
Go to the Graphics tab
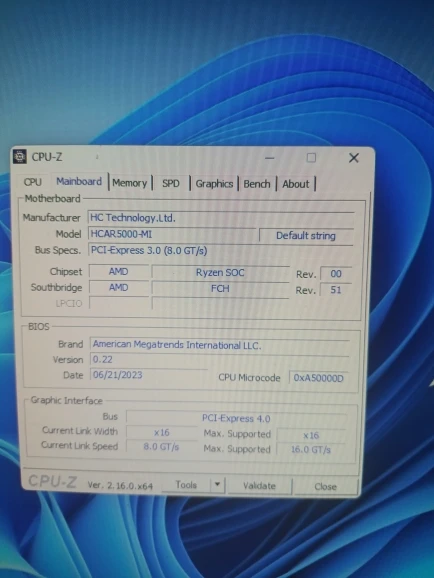(x=214, y=184)
